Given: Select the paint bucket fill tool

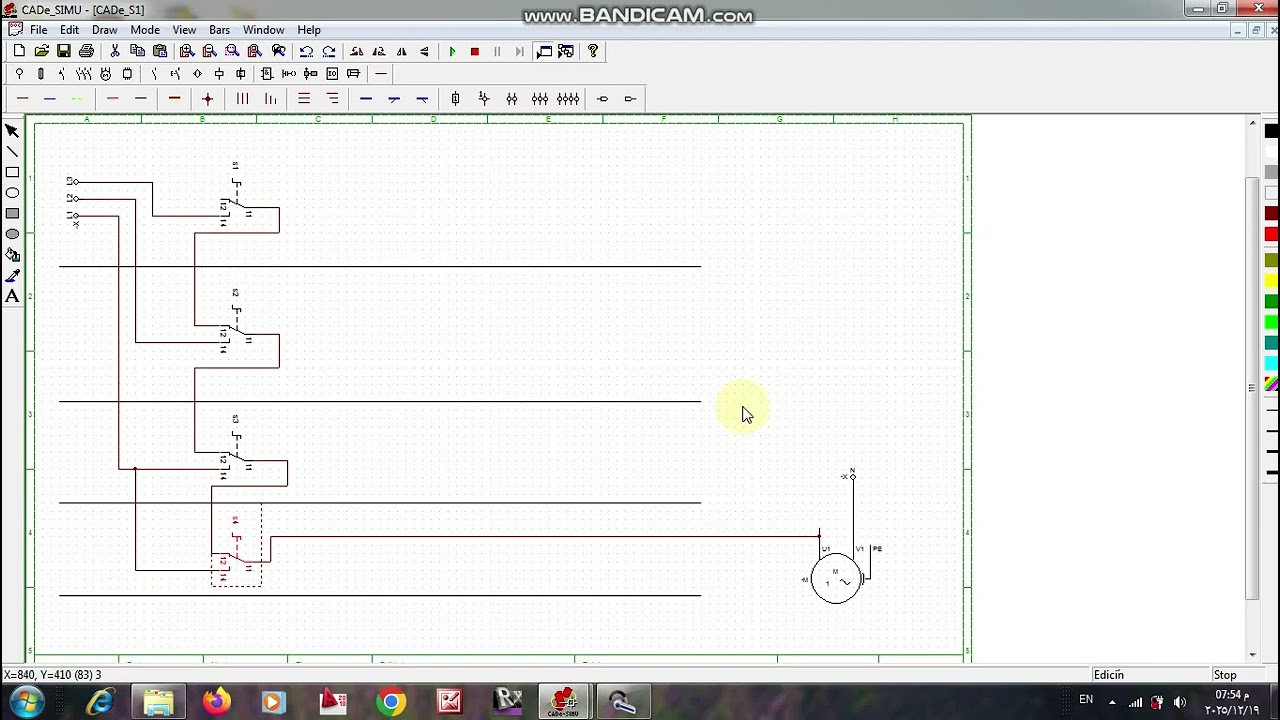Looking at the screenshot, I should click(x=12, y=255).
